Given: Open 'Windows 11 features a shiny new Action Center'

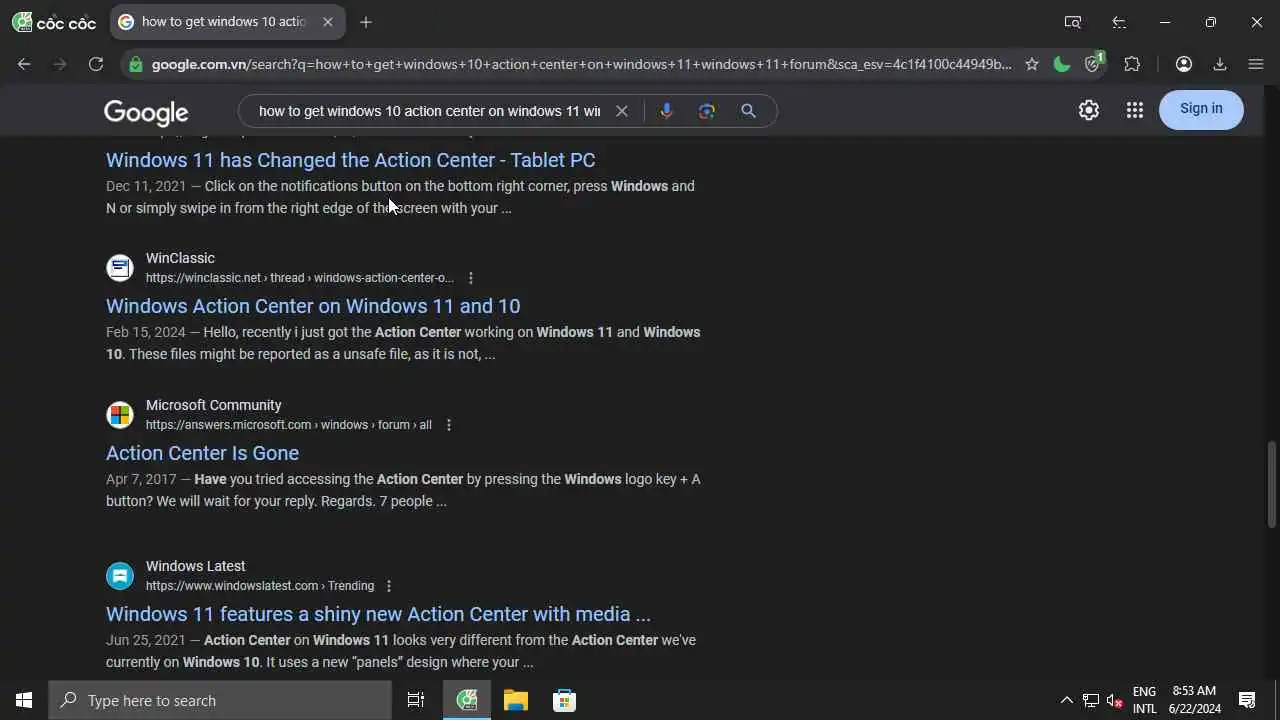Looking at the screenshot, I should (x=378, y=614).
